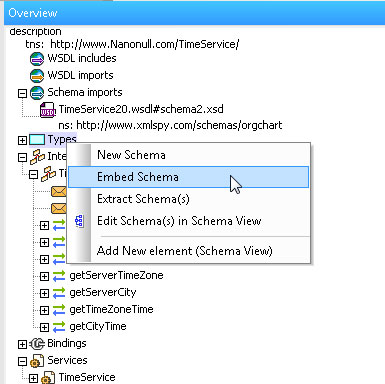
Task: Select the TimeService label under Services
Action: click(87, 378)
